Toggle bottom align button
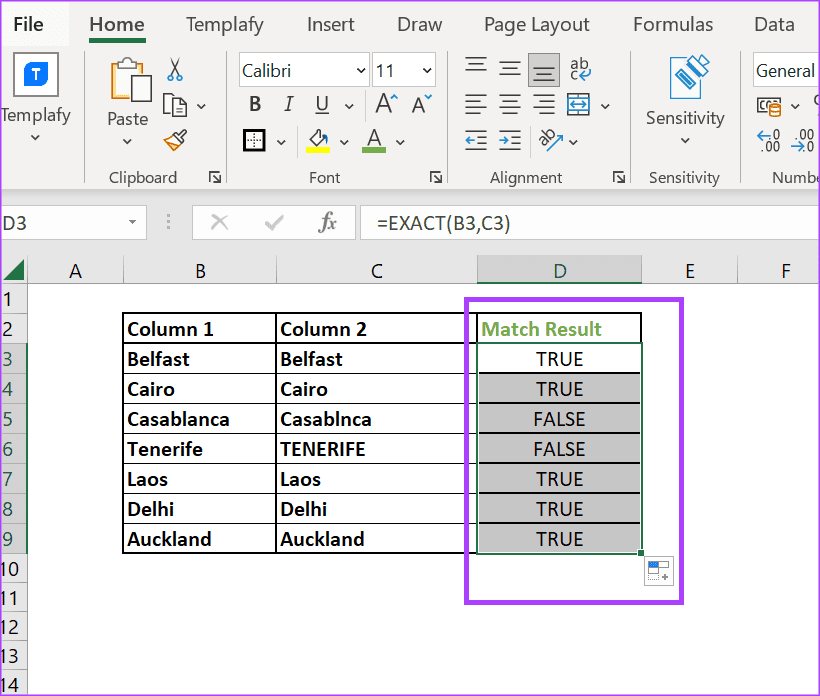Image resolution: width=820 pixels, height=696 pixels. click(x=544, y=70)
